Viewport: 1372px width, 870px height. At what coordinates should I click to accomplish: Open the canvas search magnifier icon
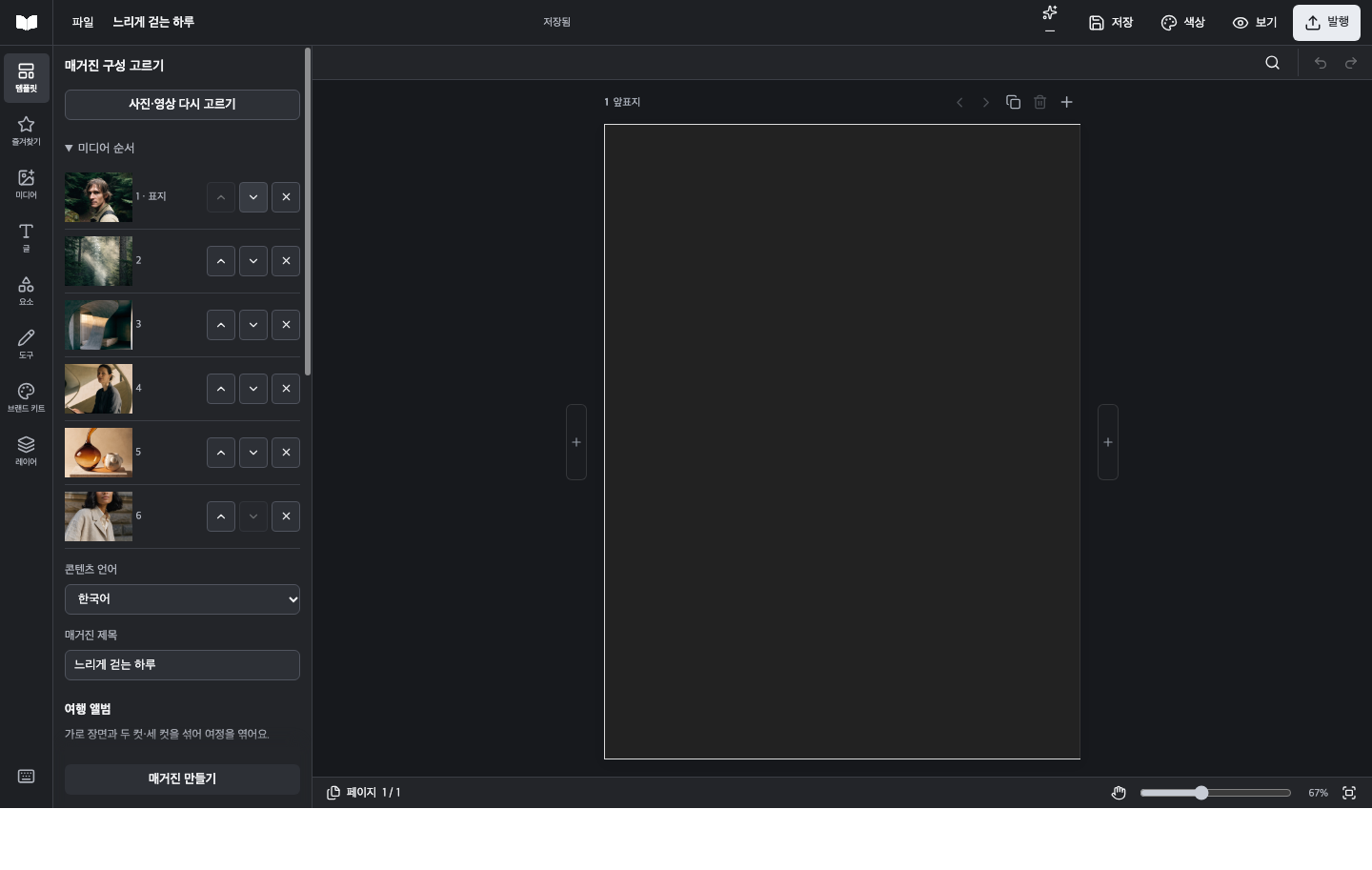(x=1272, y=63)
